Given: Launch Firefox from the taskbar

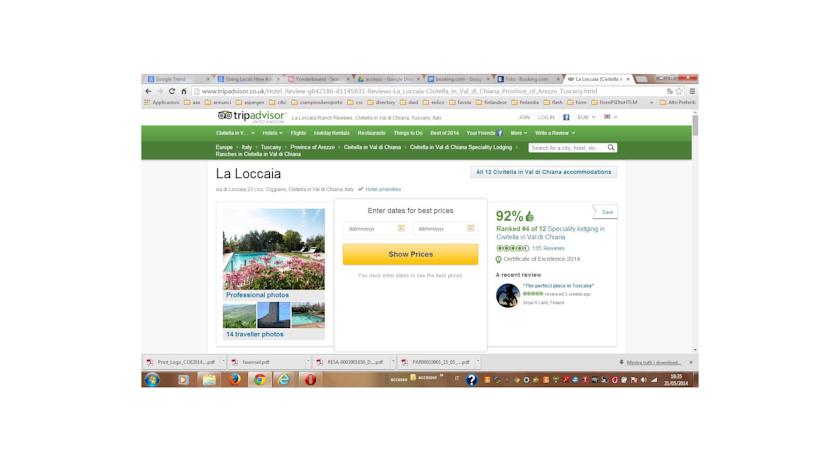Looking at the screenshot, I should coord(234,380).
